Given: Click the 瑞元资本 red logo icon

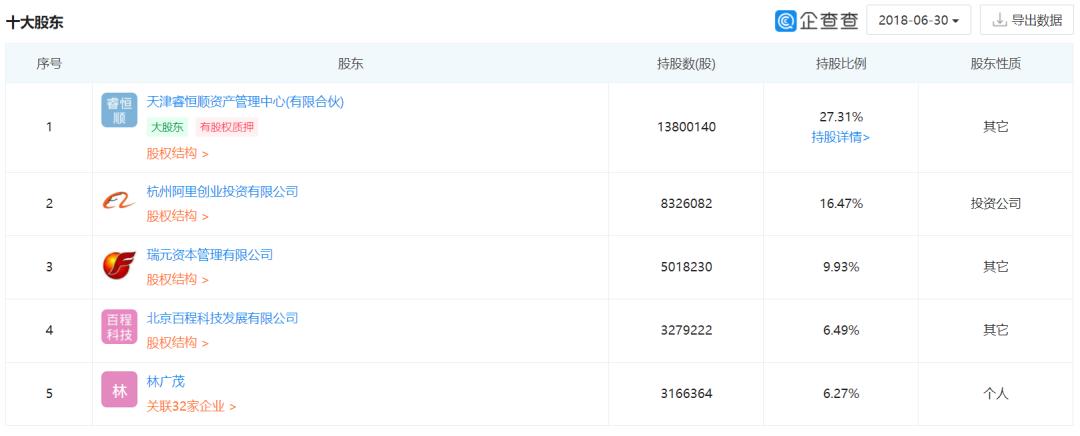Looking at the screenshot, I should pyautogui.click(x=119, y=266).
